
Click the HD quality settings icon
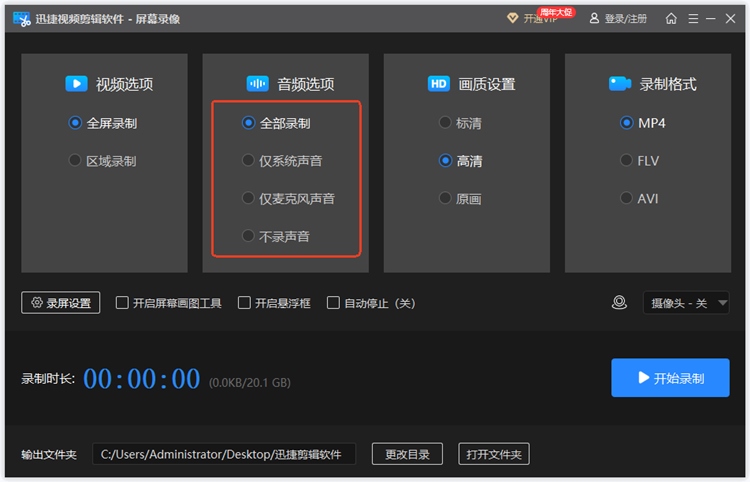[x=439, y=84]
